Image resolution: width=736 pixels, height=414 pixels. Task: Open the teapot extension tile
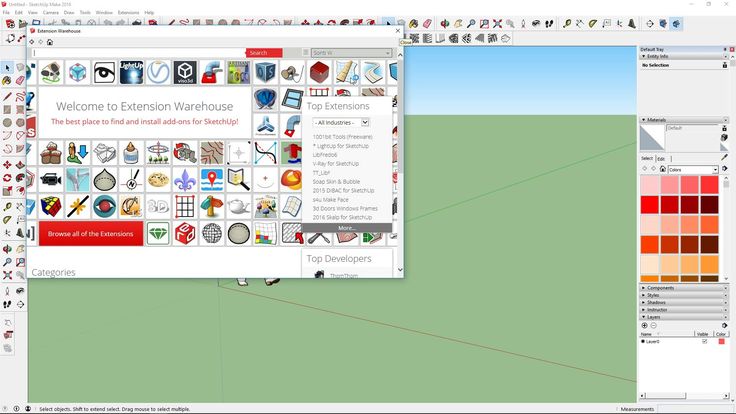(238, 207)
